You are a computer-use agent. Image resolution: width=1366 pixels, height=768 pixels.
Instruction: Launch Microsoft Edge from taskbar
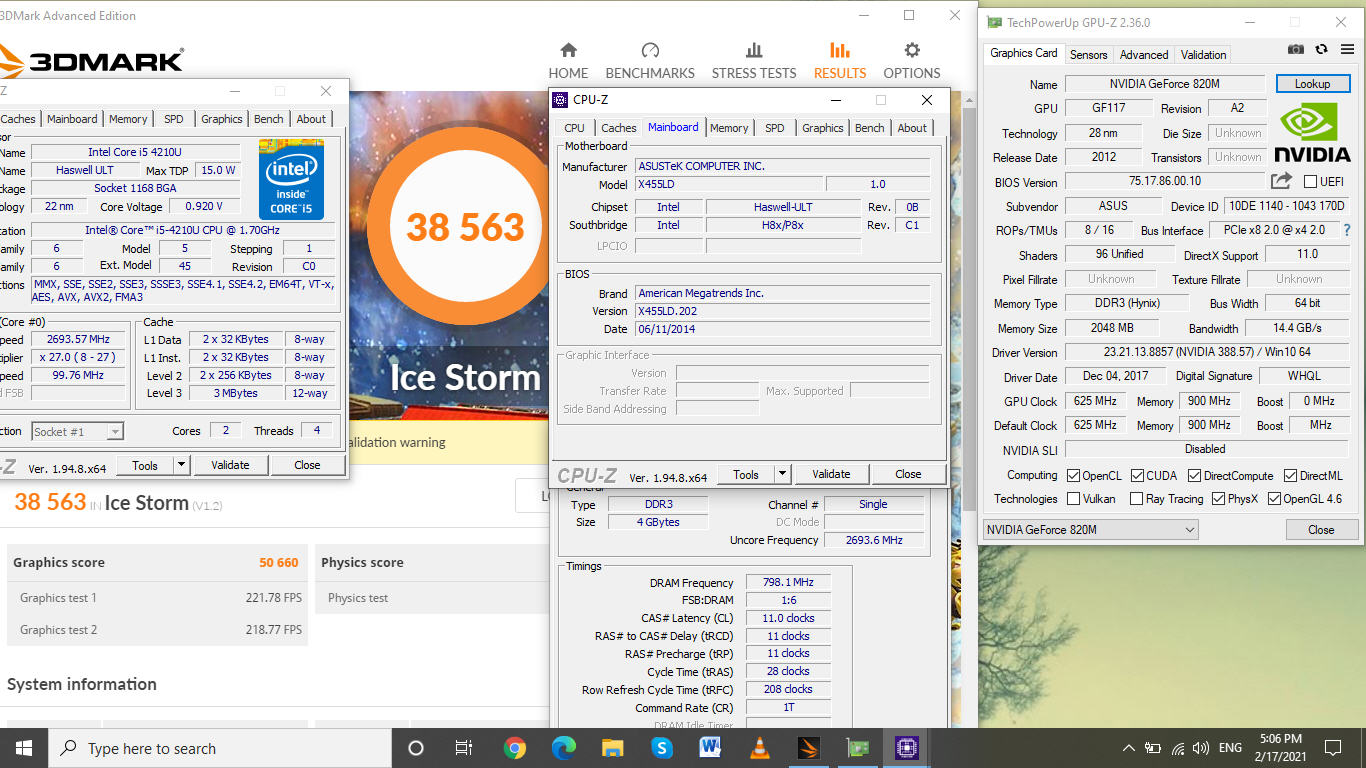click(564, 748)
